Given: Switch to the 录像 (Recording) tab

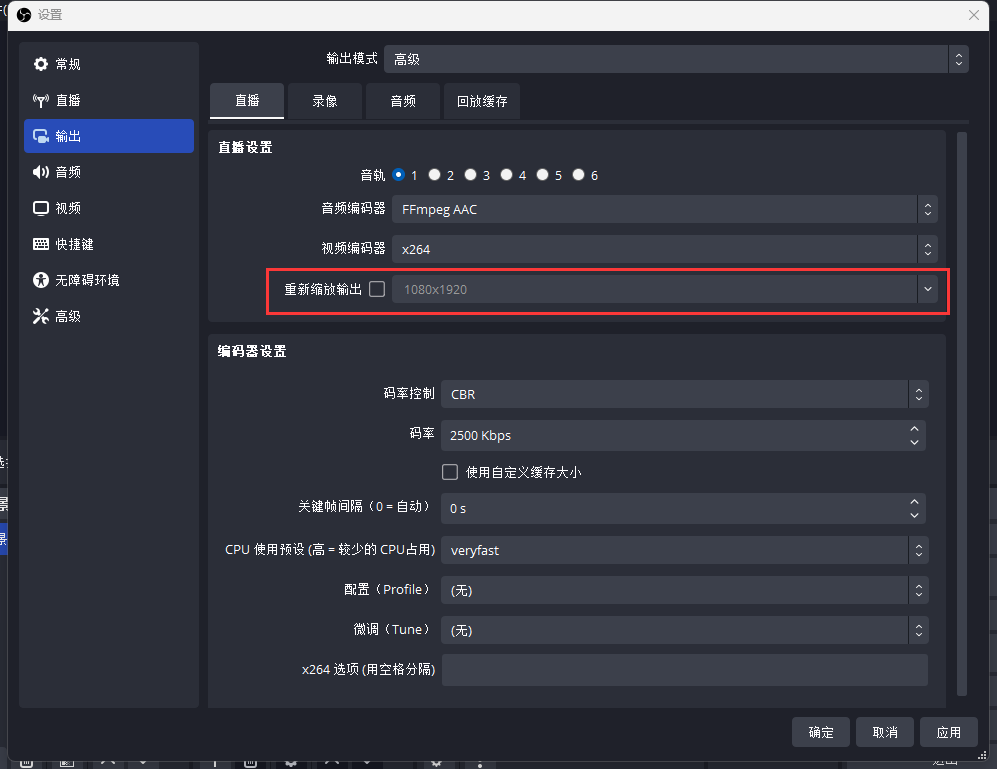Looking at the screenshot, I should coord(324,100).
